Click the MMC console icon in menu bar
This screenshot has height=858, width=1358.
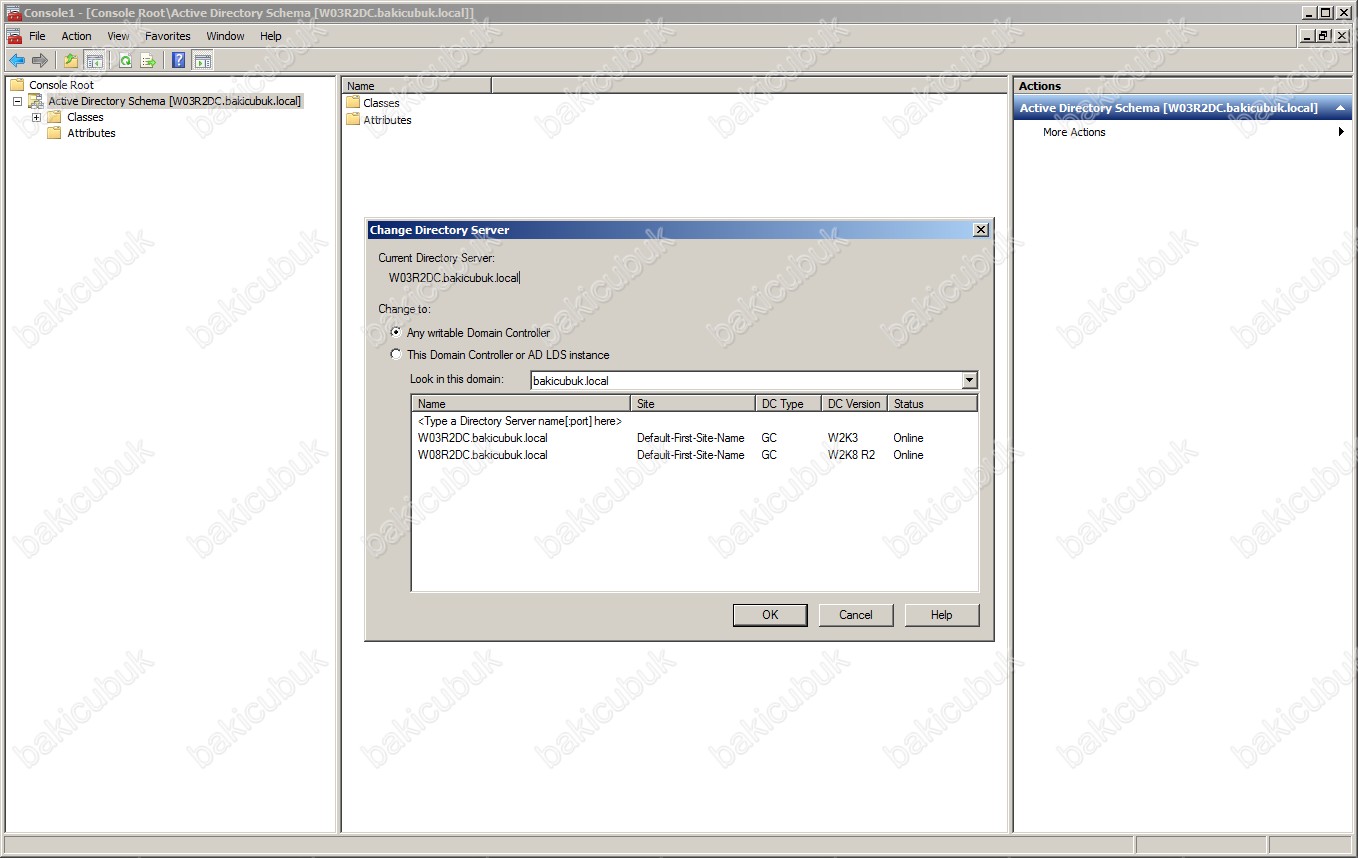(x=14, y=36)
